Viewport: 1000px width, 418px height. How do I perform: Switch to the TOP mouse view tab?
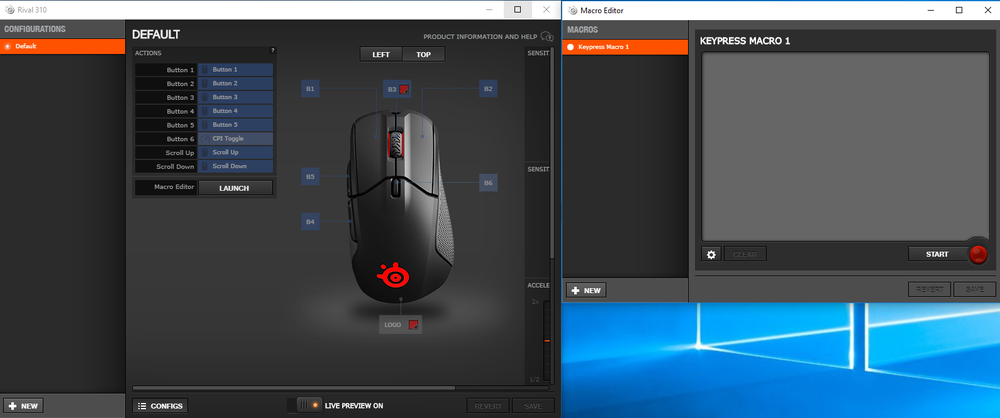424,54
